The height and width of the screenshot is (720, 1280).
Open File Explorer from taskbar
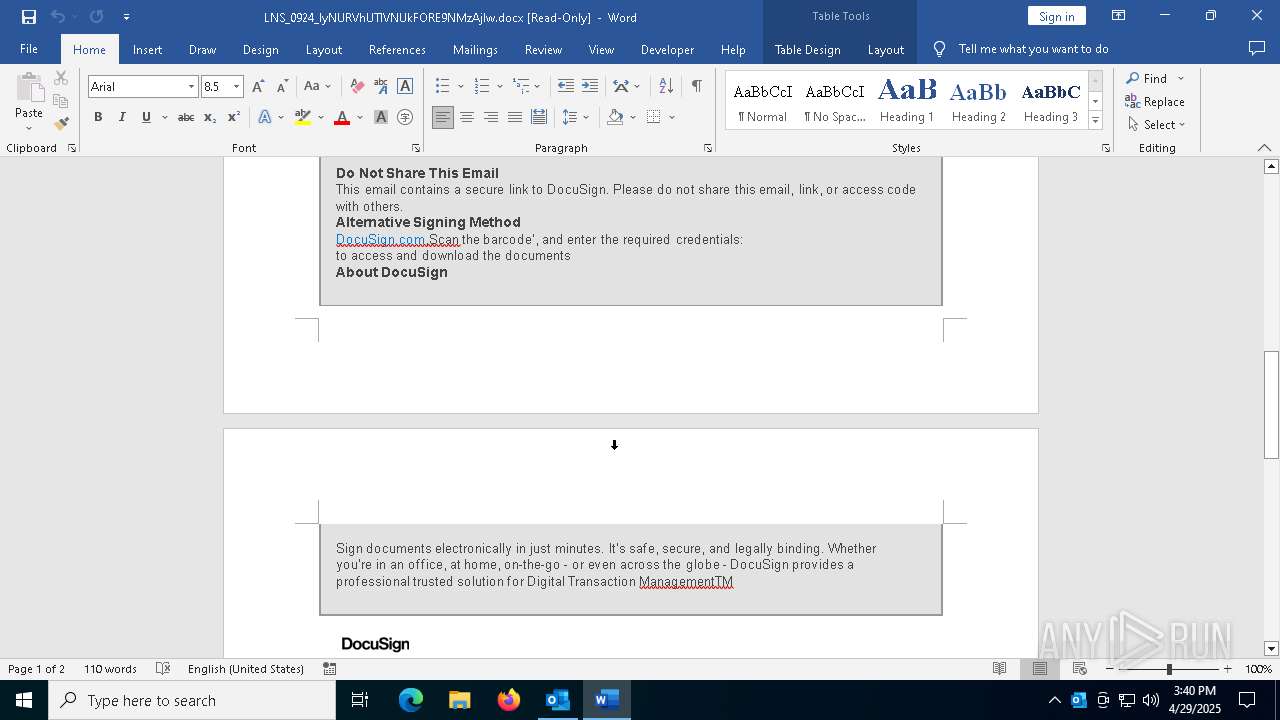[460, 700]
